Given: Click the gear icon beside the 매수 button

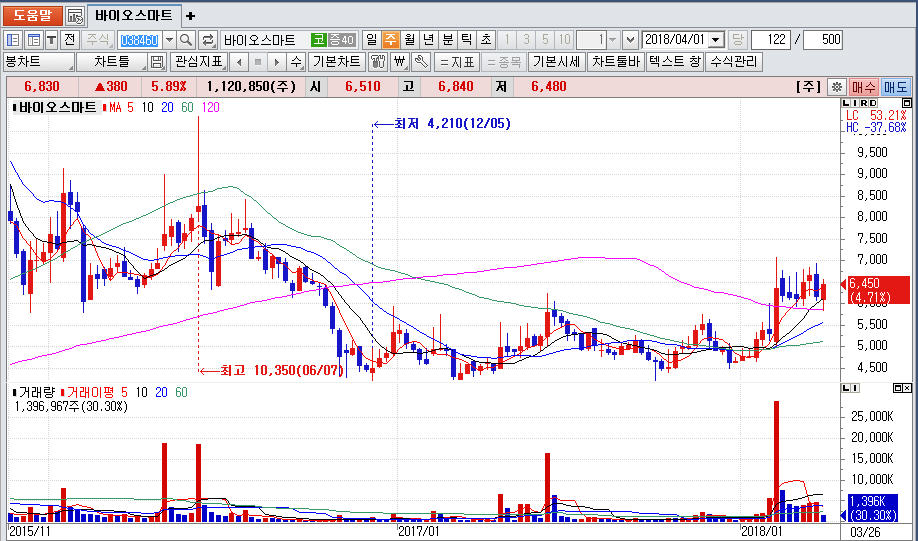Looking at the screenshot, I should click(x=836, y=87).
